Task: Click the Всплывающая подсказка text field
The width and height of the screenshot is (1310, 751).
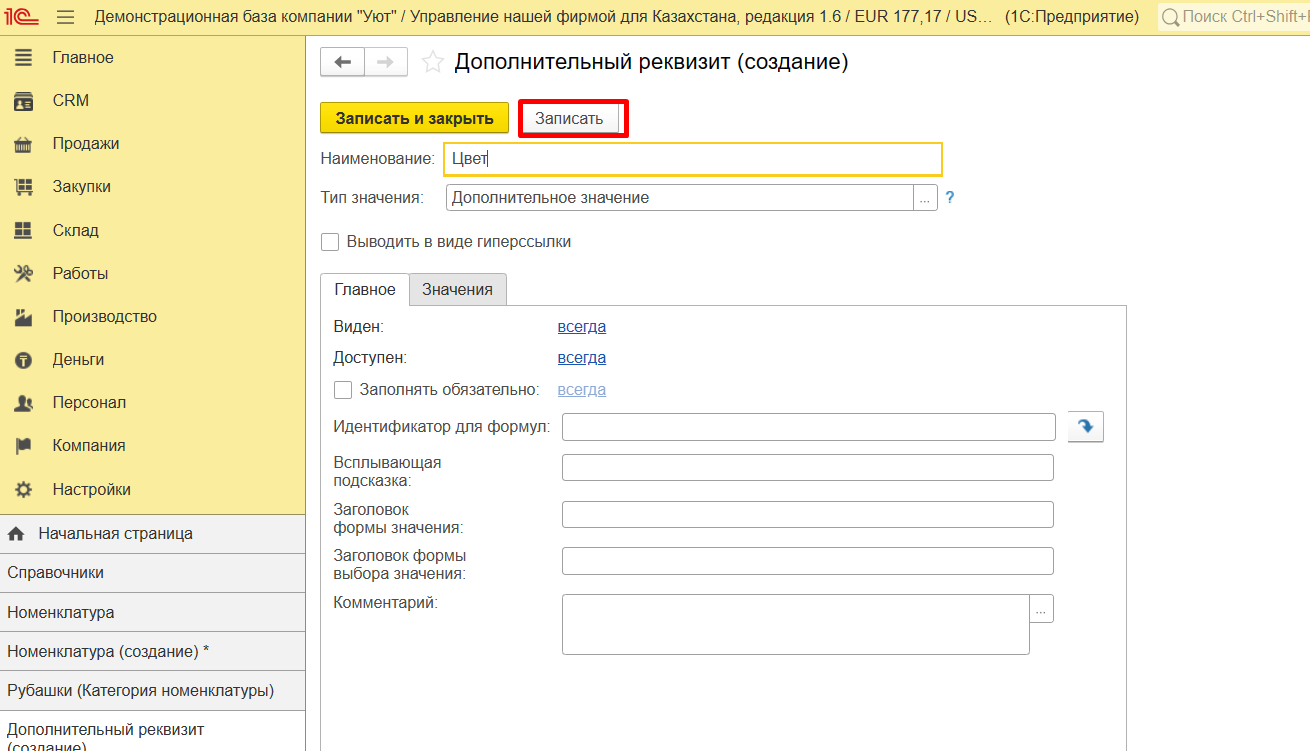Action: pos(807,468)
